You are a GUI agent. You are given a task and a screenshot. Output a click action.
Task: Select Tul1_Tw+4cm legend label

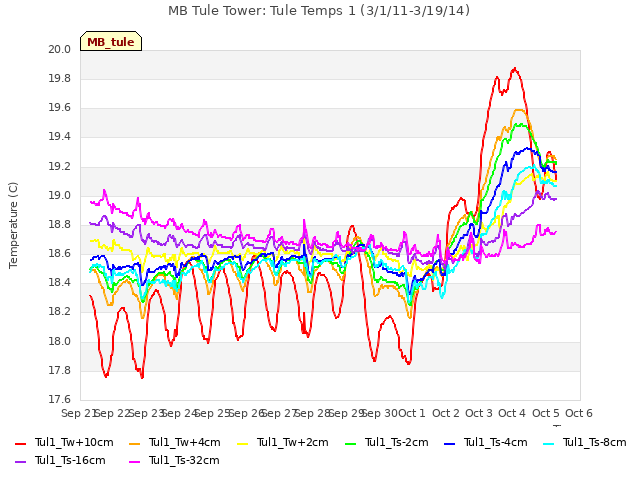point(184,442)
